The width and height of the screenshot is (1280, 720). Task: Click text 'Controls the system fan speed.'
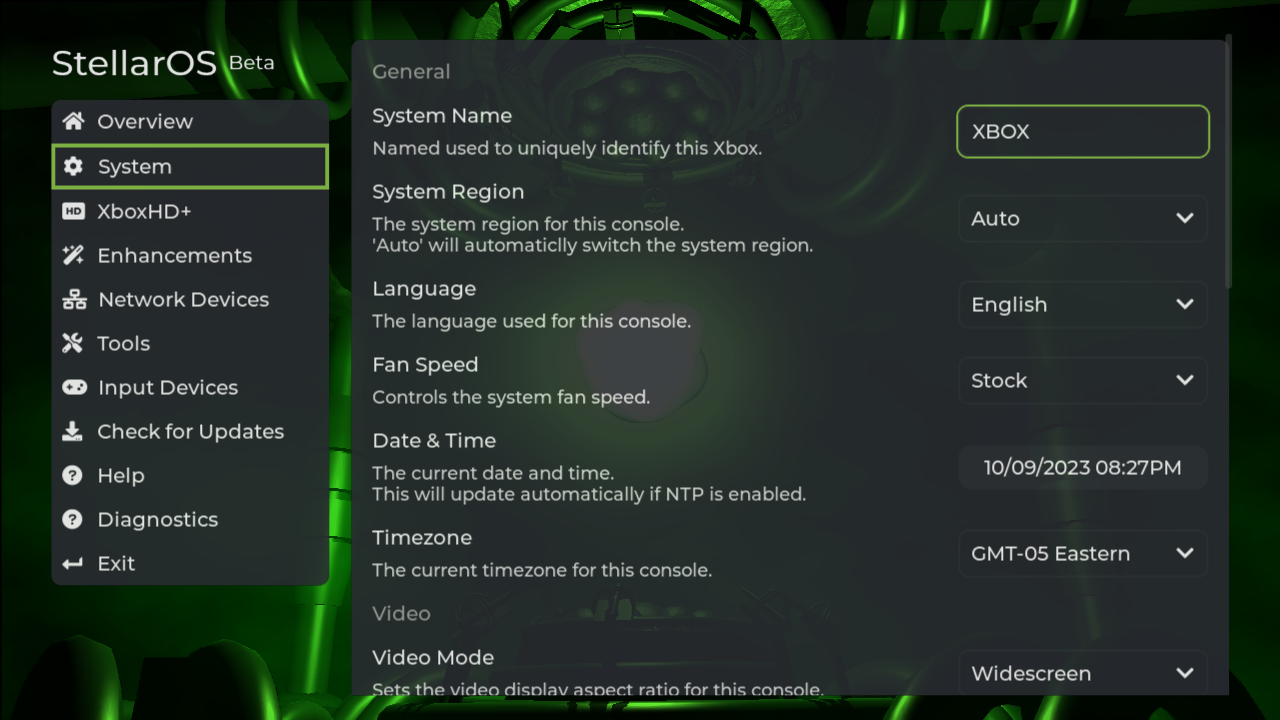tap(511, 398)
